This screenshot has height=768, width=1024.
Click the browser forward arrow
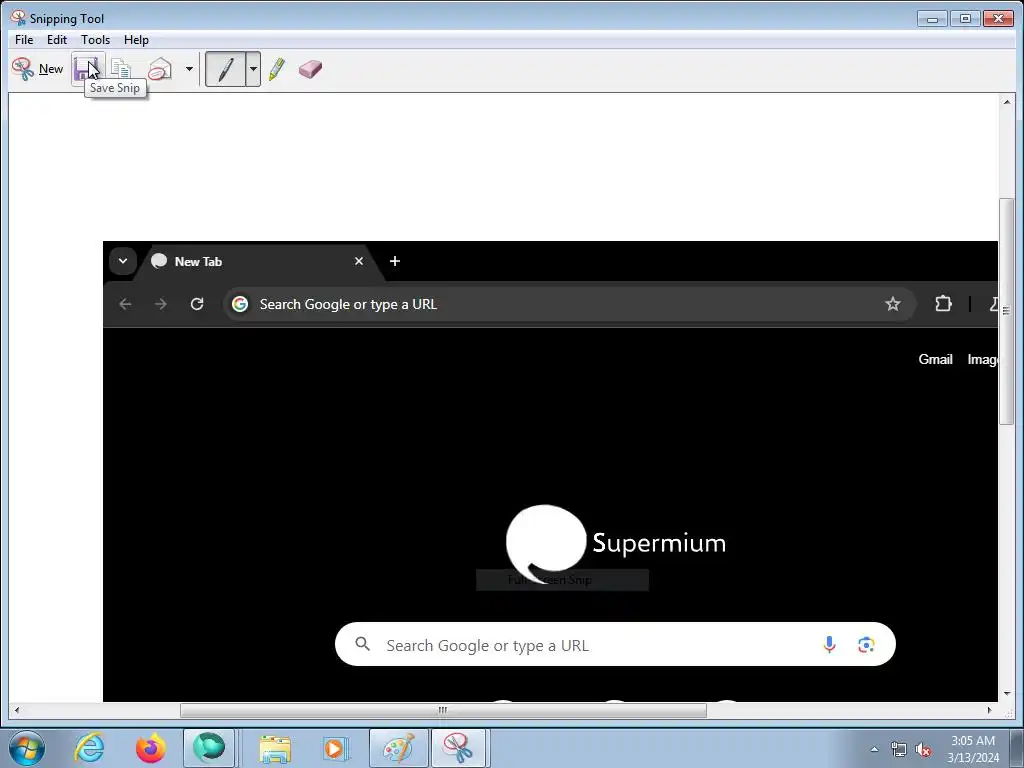(x=161, y=304)
